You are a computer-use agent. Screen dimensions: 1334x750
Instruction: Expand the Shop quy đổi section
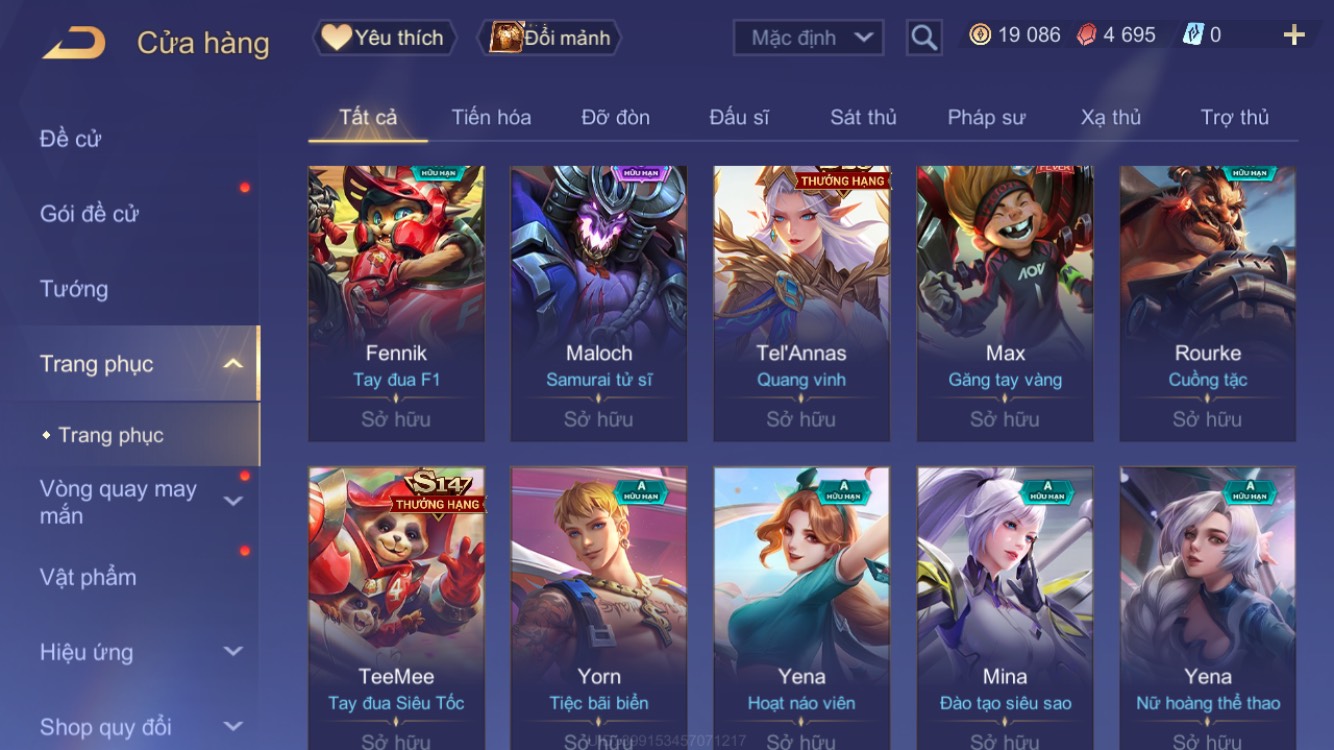pos(233,727)
